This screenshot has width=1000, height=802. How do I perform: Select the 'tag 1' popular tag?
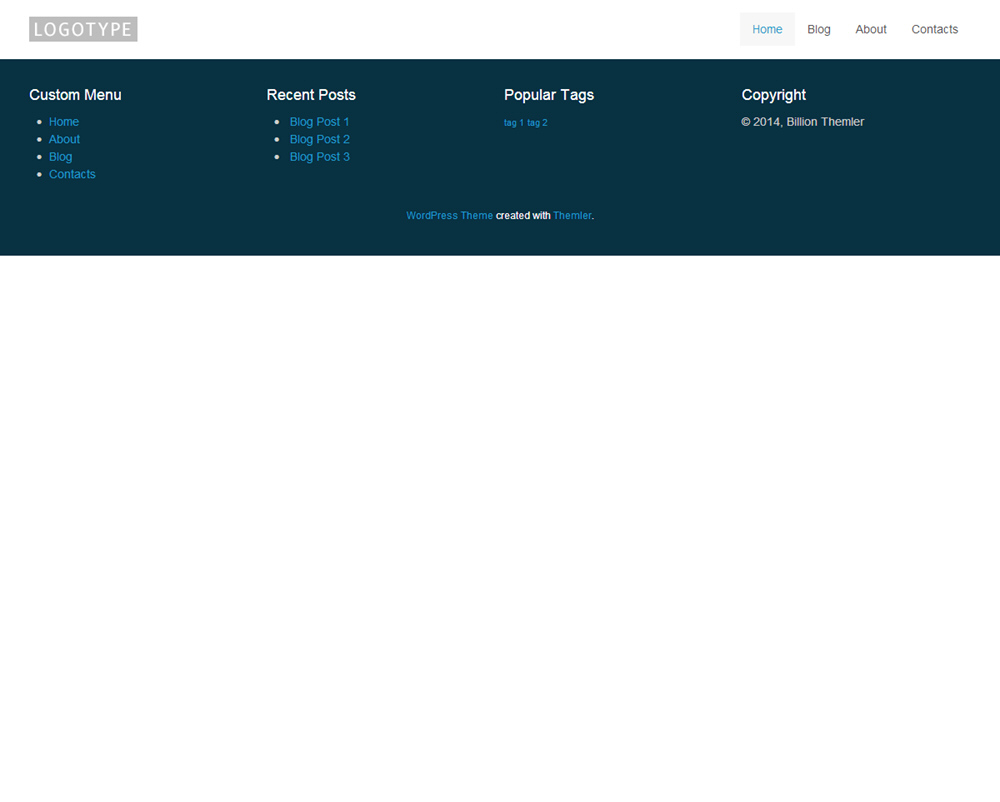513,122
